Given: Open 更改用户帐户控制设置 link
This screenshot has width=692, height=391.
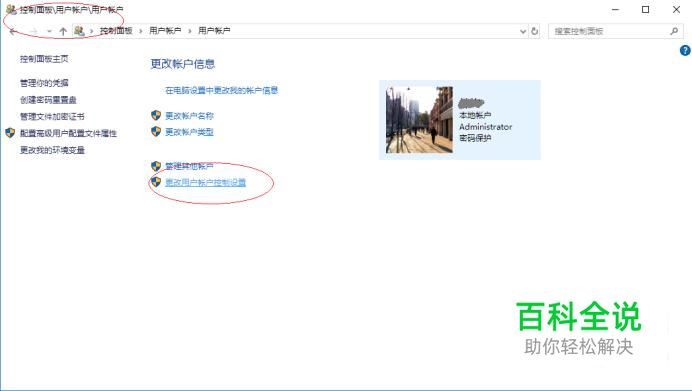Looking at the screenshot, I should pyautogui.click(x=206, y=182).
